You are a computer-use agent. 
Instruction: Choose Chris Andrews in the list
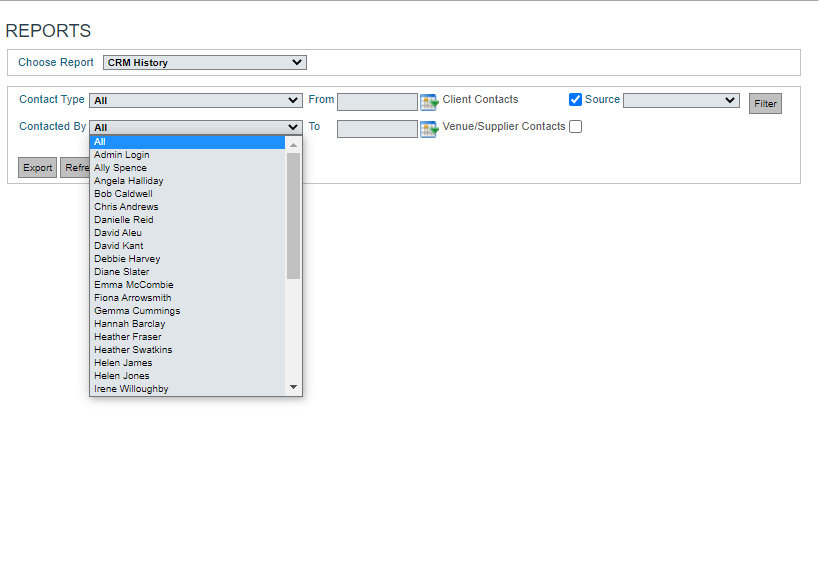(x=187, y=207)
